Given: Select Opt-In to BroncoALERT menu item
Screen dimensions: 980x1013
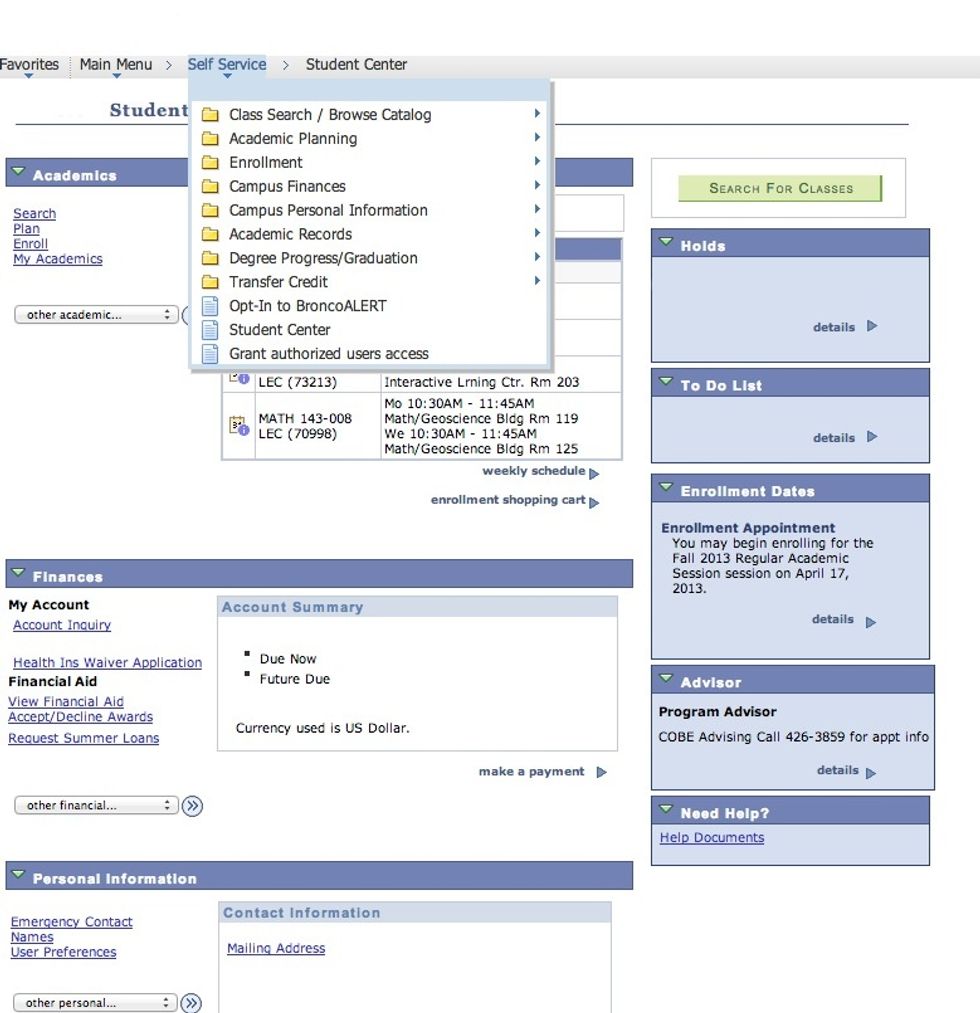Looking at the screenshot, I should click(307, 306).
